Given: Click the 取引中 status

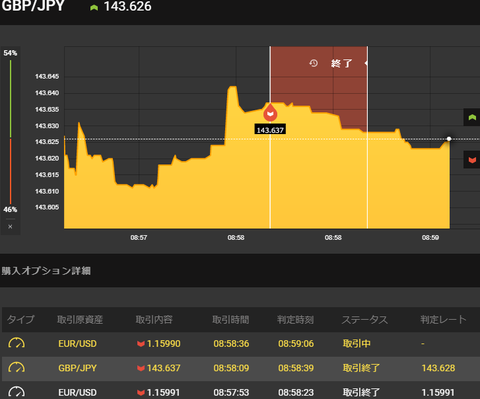Looking at the screenshot, I should point(357,344).
